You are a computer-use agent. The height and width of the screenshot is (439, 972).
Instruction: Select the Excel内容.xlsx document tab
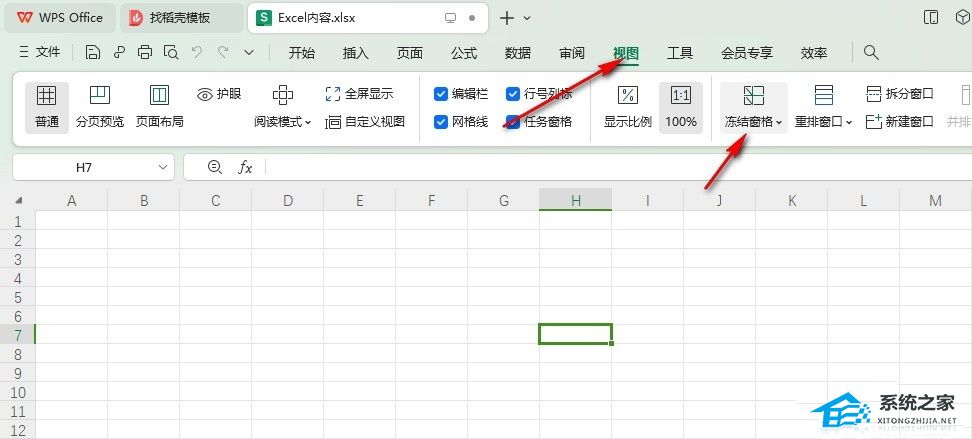[x=368, y=18]
